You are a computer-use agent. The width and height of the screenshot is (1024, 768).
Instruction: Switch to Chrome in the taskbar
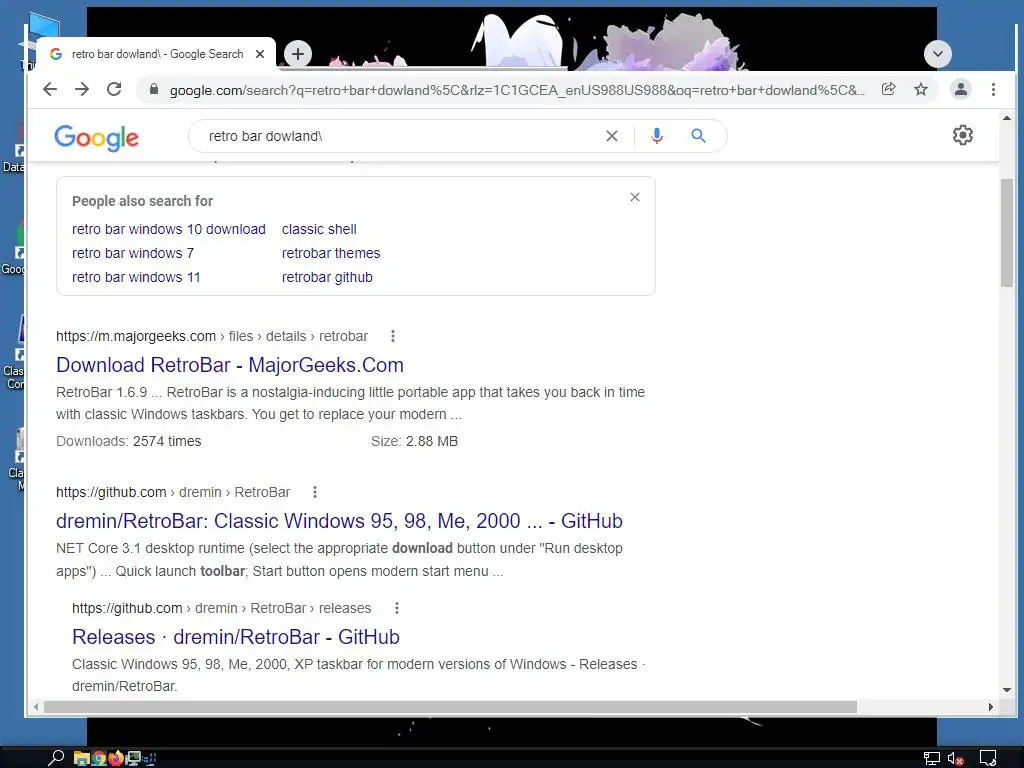(99, 758)
